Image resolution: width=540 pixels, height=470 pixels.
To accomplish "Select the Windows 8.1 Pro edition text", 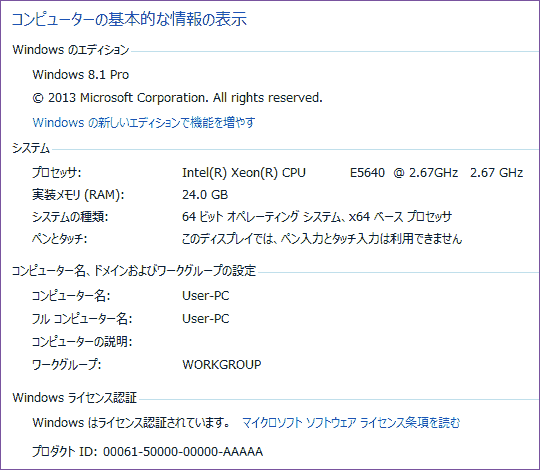I will (x=81, y=74).
